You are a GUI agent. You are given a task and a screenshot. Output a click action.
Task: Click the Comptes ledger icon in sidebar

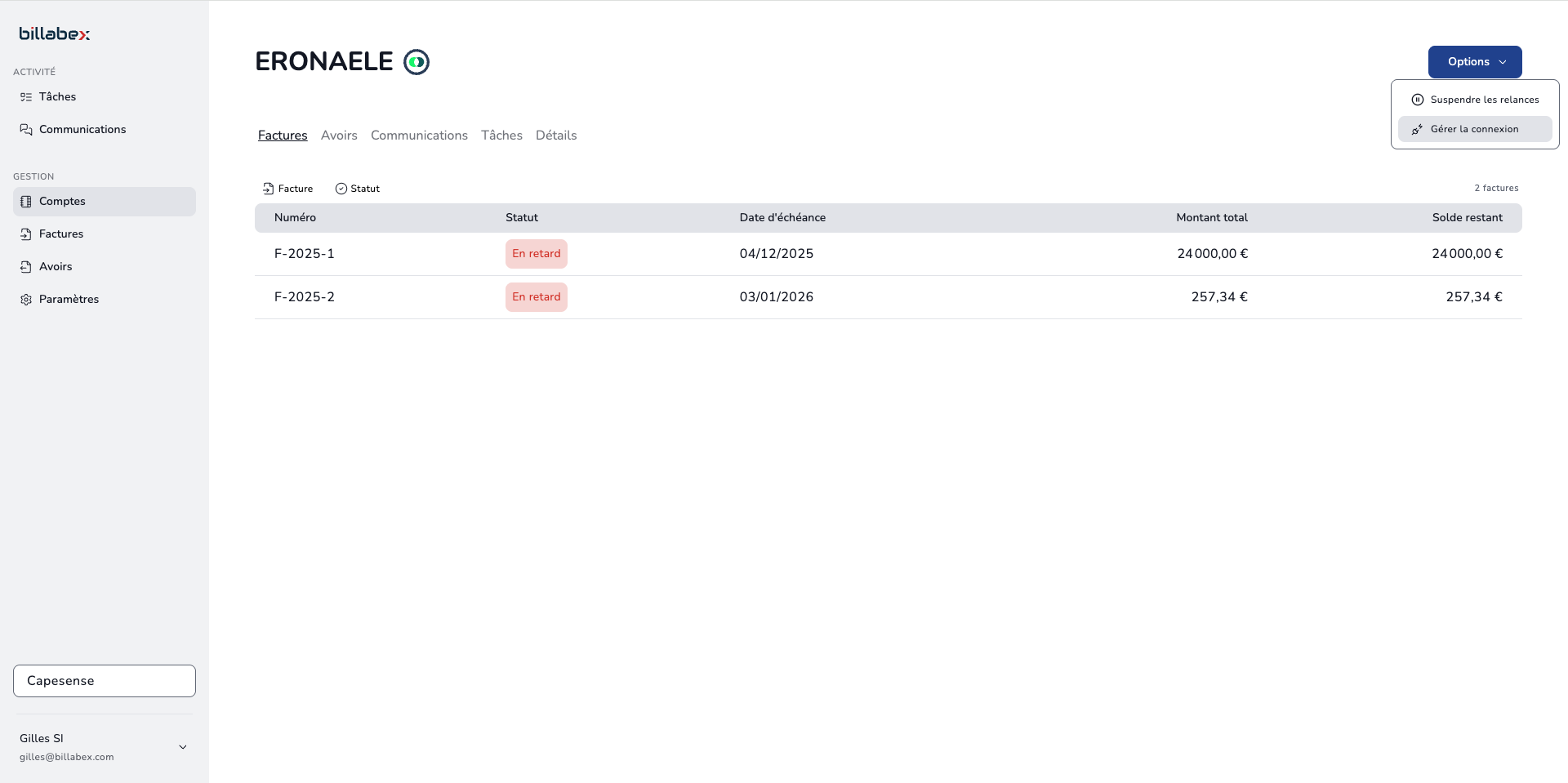click(26, 202)
